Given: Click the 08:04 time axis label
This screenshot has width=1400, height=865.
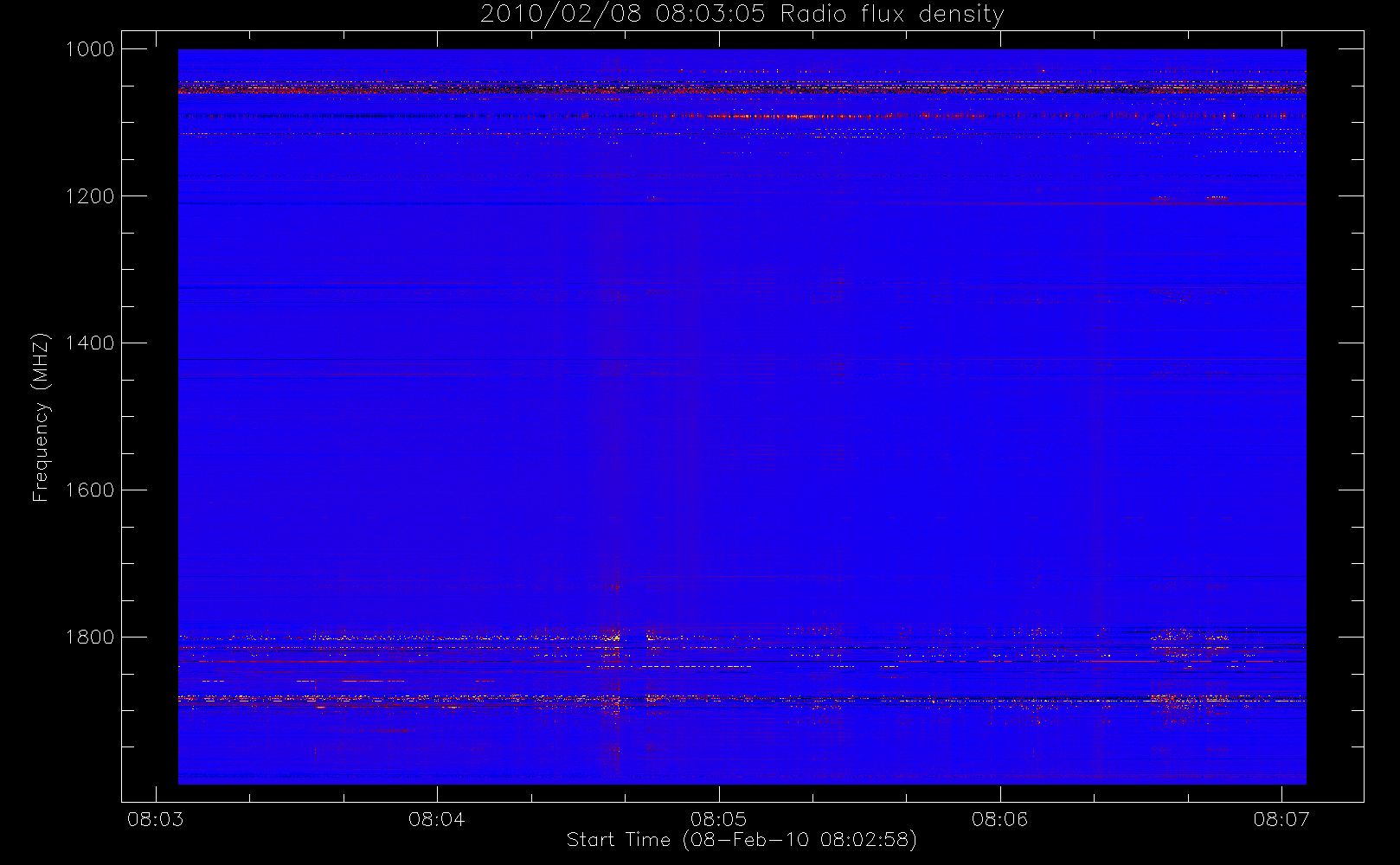Looking at the screenshot, I should (437, 819).
